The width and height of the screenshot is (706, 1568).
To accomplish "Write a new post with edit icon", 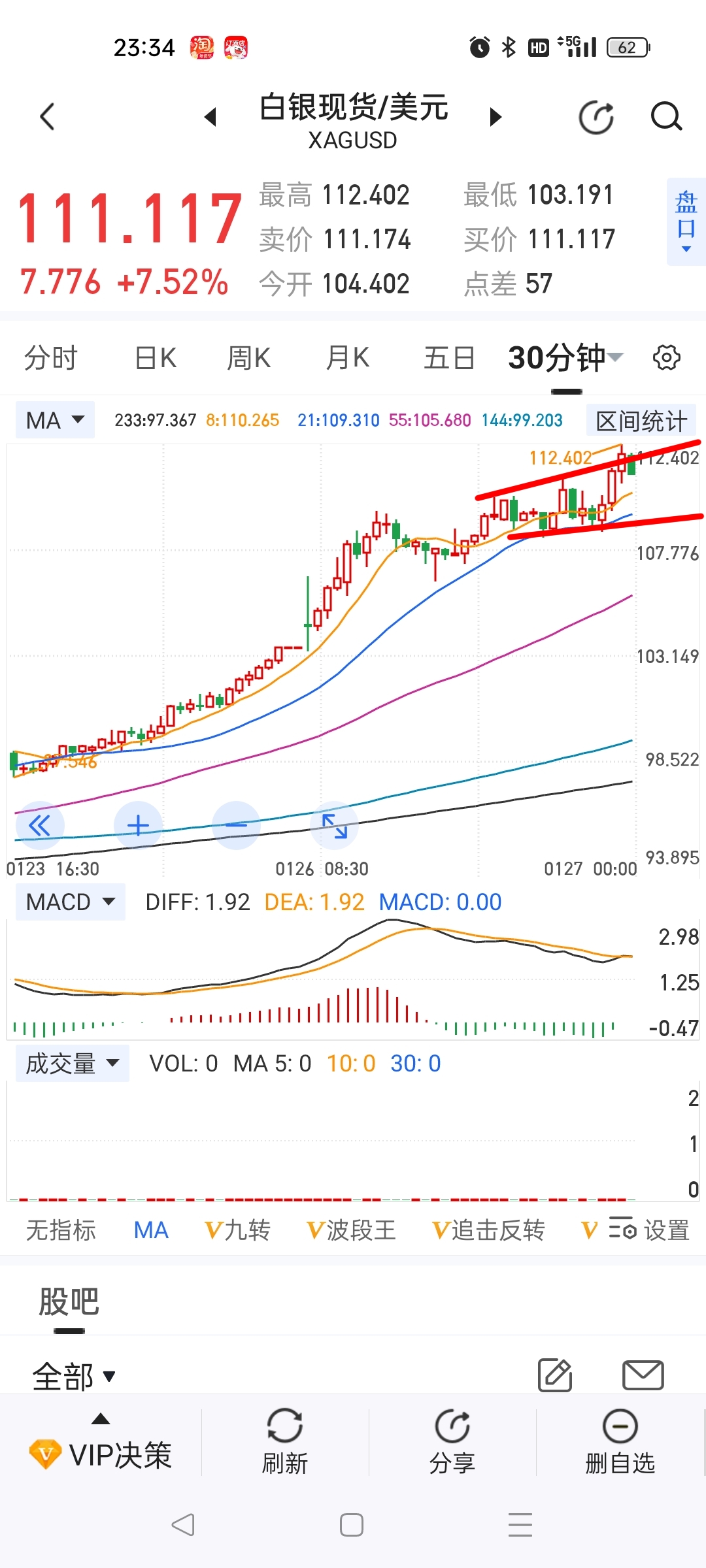I will [554, 1375].
